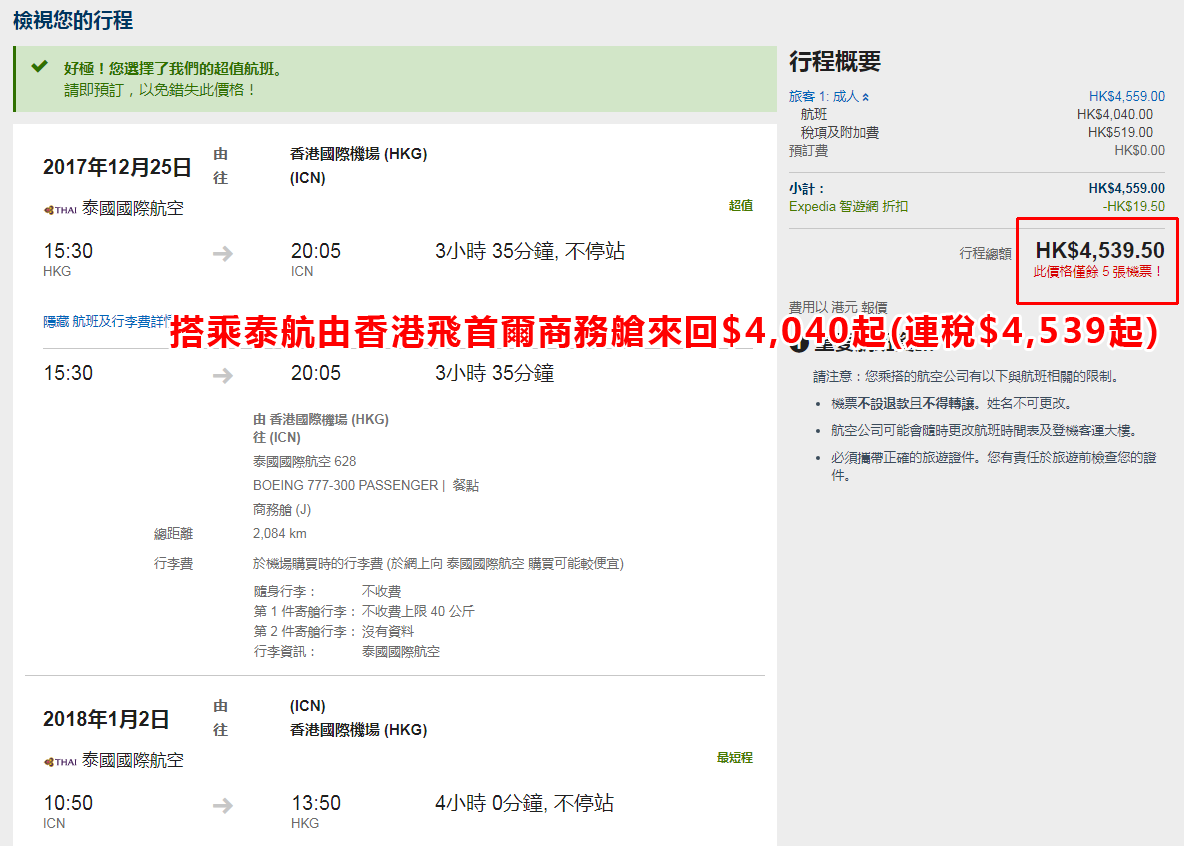
Task: Click the 此價格僅餘 5 張機票 warning
Action: click(x=1099, y=272)
